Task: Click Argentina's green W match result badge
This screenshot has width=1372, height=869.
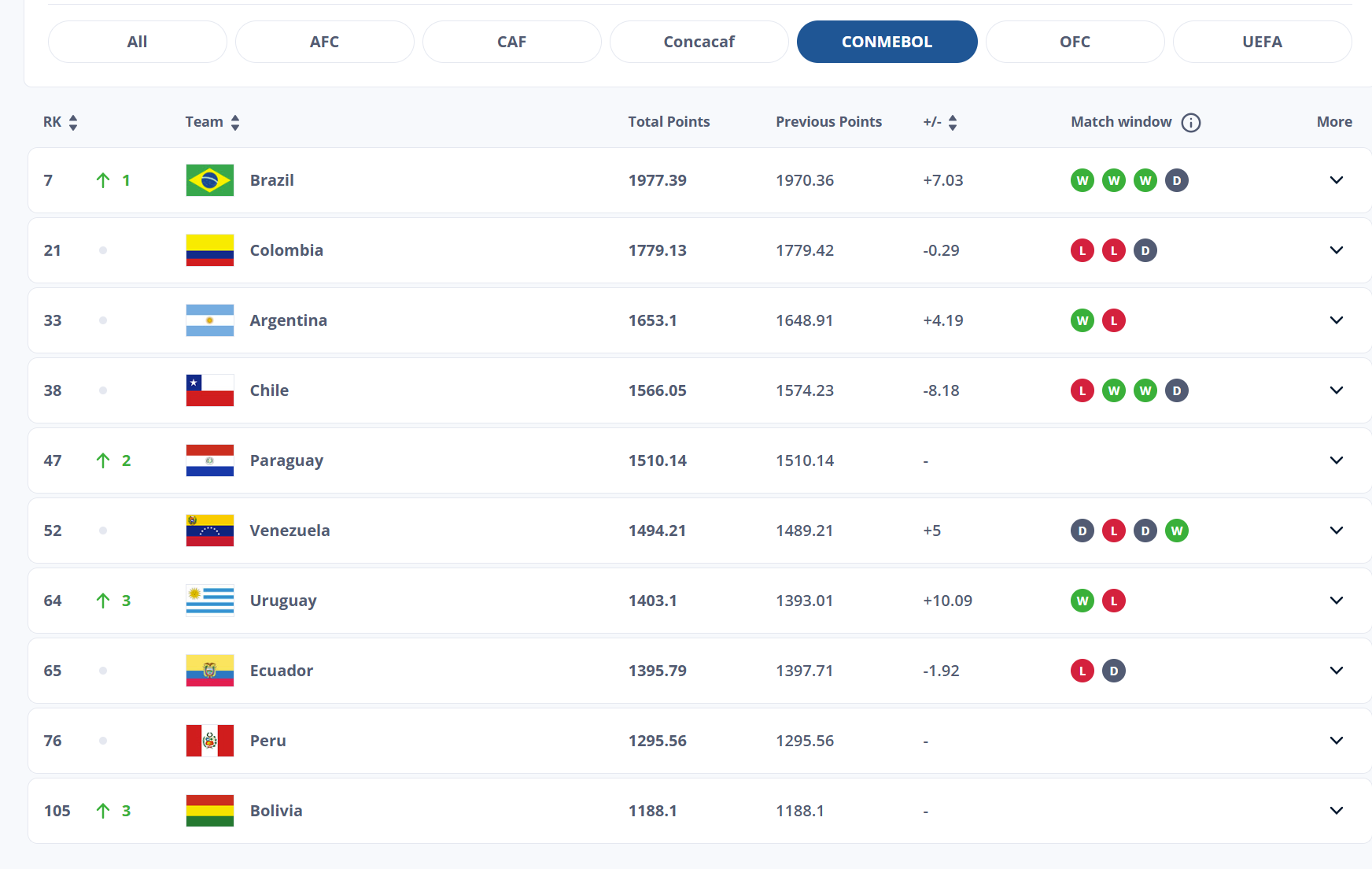Action: 1082,320
